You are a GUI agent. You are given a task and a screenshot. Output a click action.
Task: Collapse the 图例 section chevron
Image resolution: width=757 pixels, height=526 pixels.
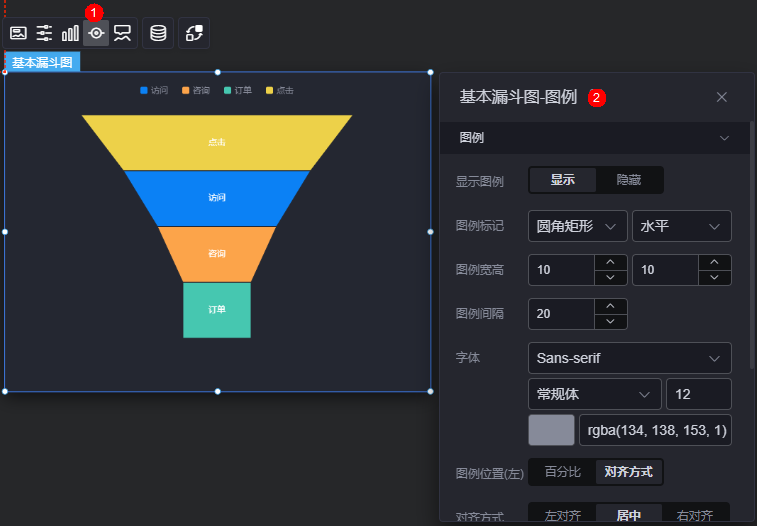724,138
